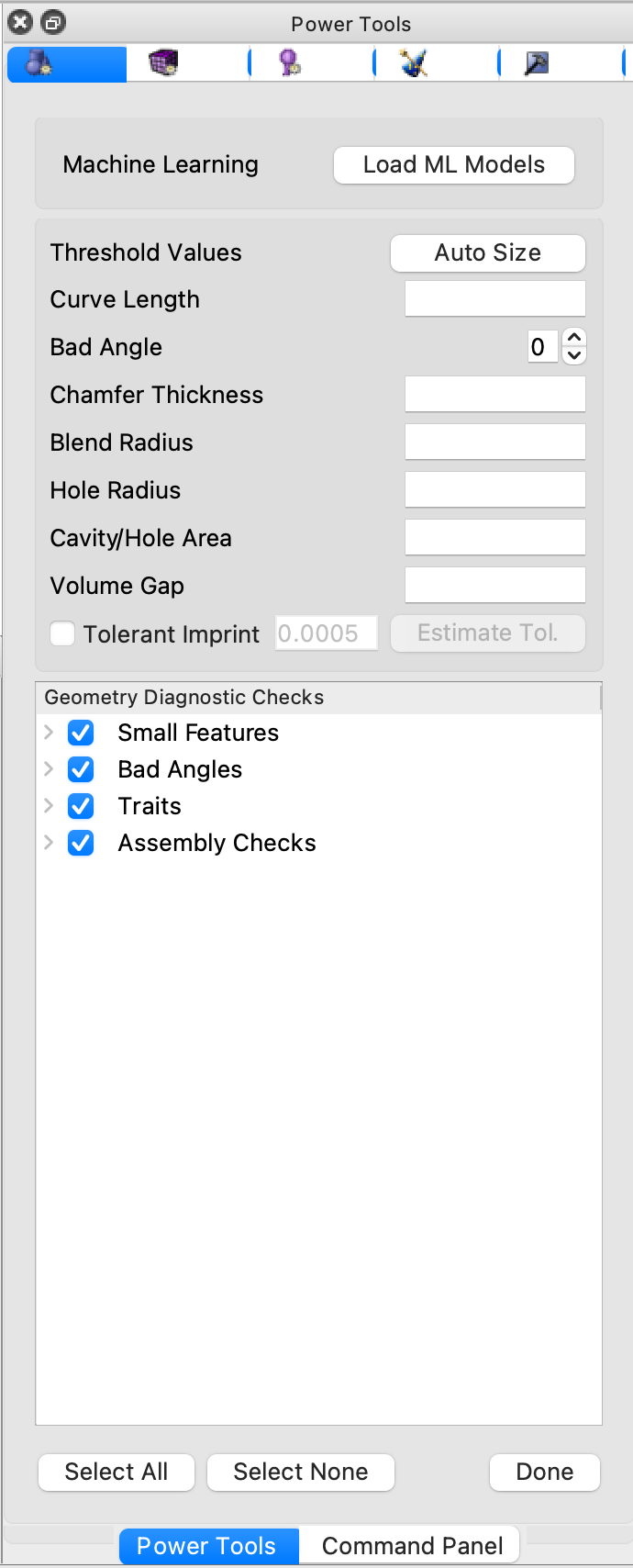Open the purple award ribbon tab
The height and width of the screenshot is (1568, 633).
pos(290,63)
